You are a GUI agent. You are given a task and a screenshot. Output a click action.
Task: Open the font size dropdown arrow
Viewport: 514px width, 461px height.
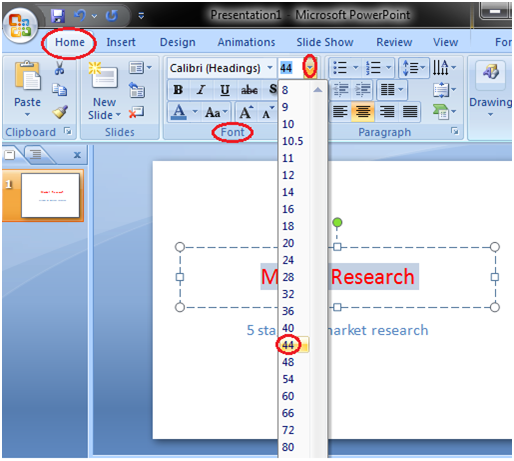click(310, 68)
